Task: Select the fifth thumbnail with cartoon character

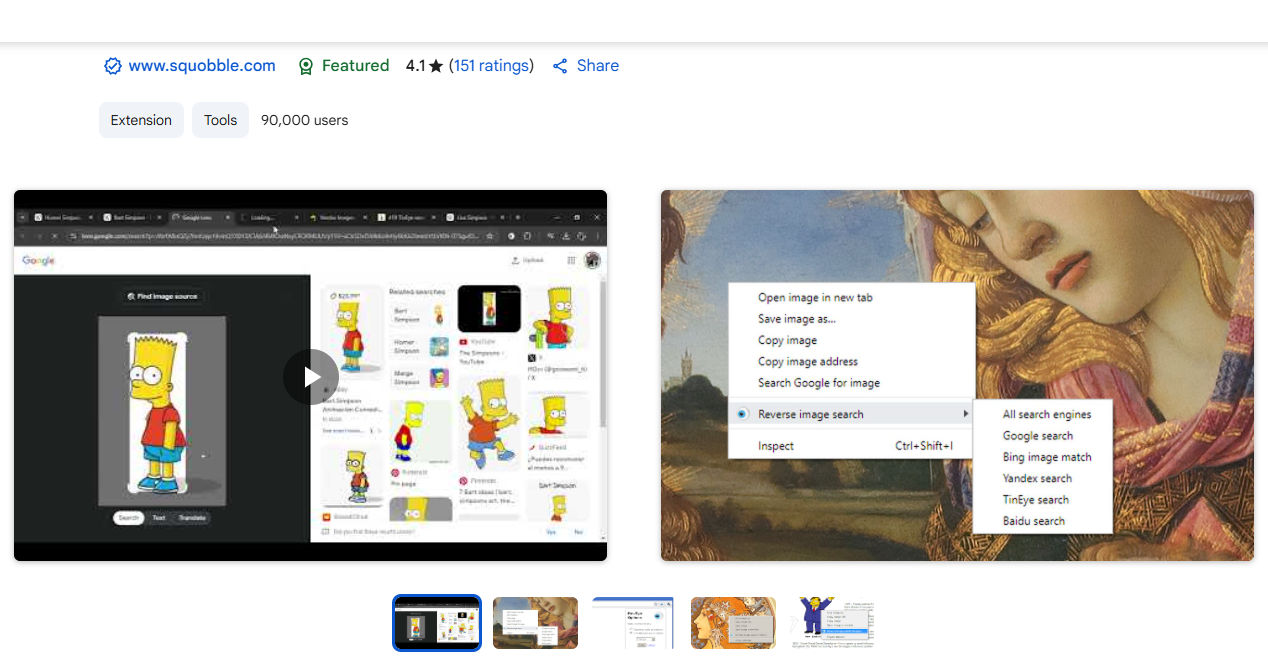Action: point(833,623)
